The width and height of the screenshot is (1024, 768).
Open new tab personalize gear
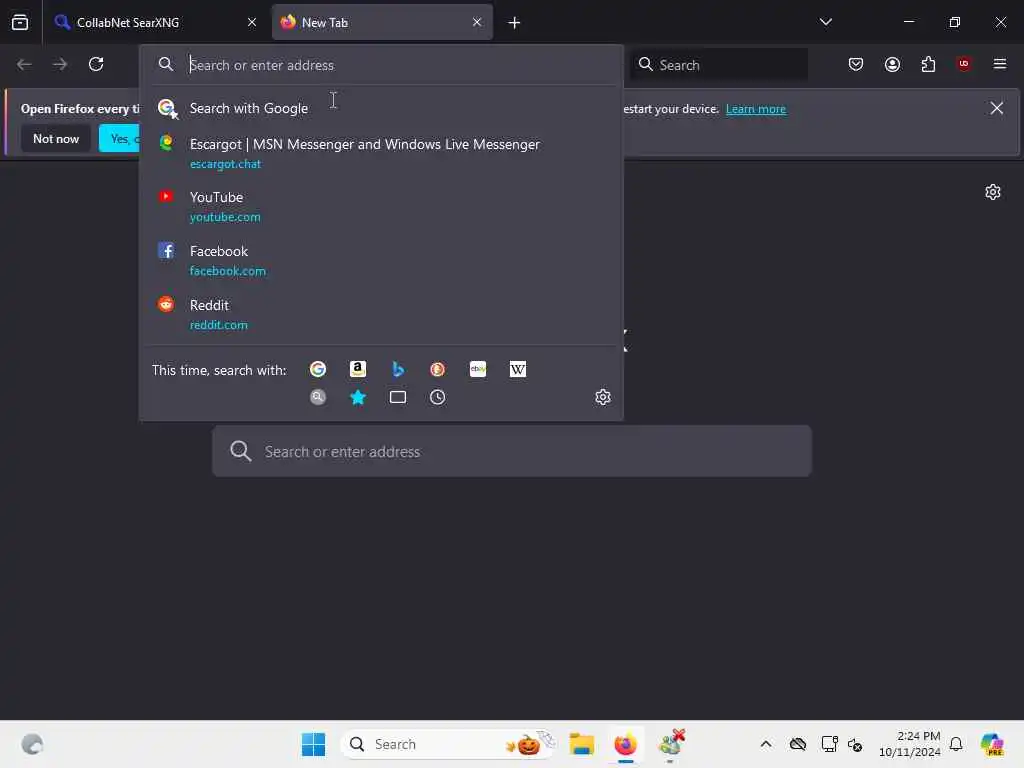coord(993,192)
